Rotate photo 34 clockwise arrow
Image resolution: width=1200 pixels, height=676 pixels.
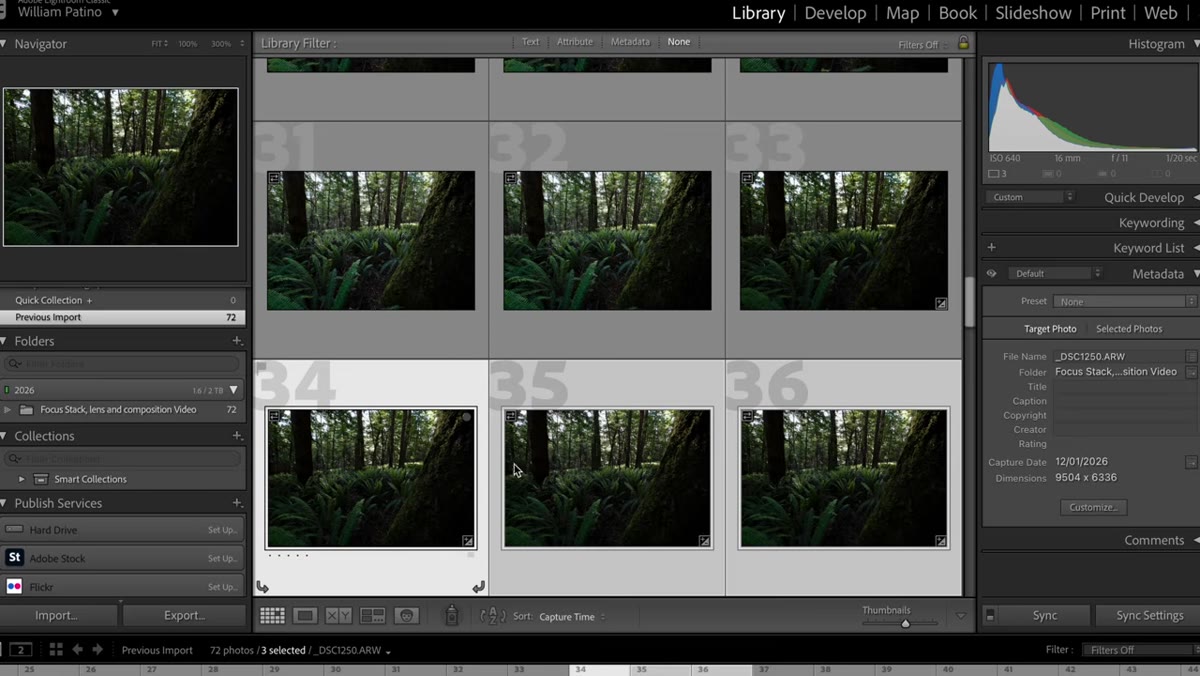478,587
